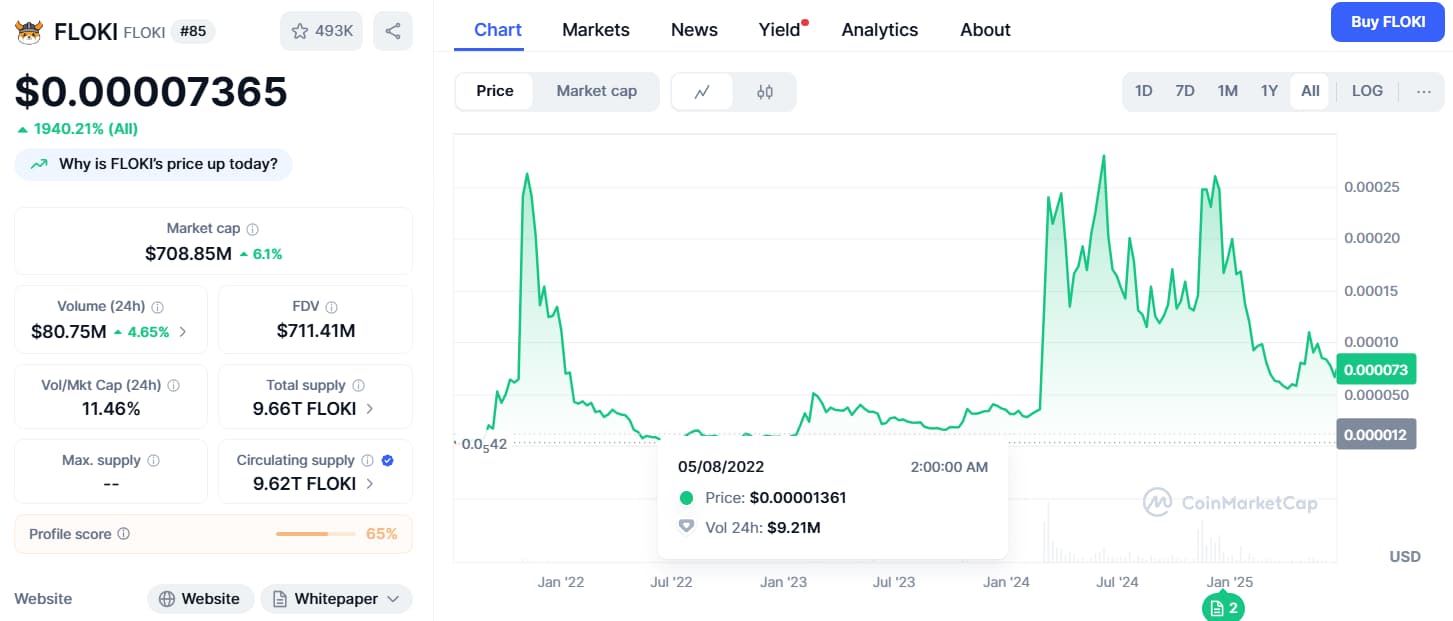1453x621 pixels.
Task: Click the $708.85M market cap value
Action: coord(188,254)
